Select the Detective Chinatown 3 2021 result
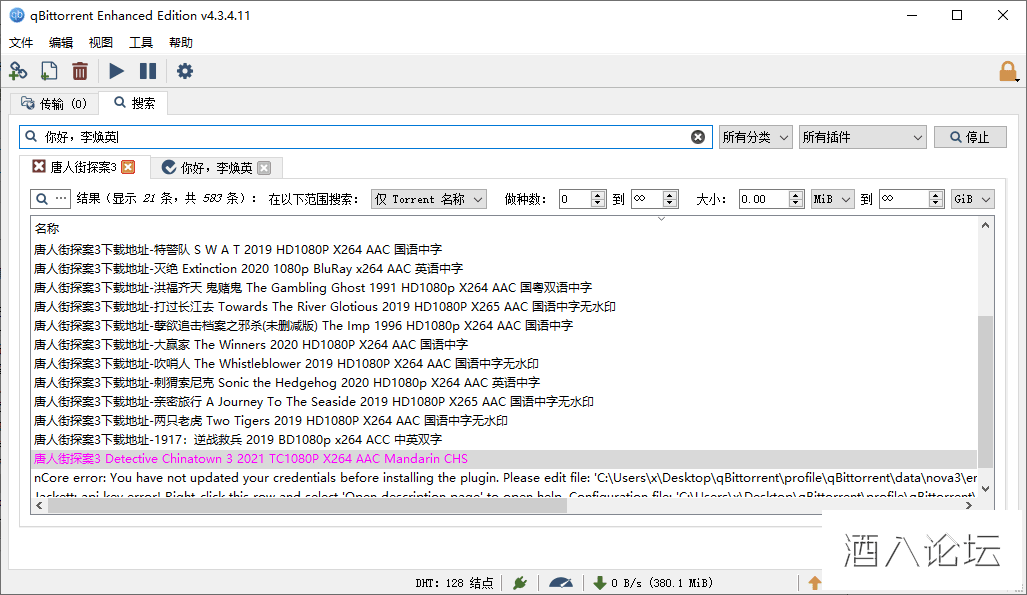The width and height of the screenshot is (1027, 595). [x=251, y=459]
